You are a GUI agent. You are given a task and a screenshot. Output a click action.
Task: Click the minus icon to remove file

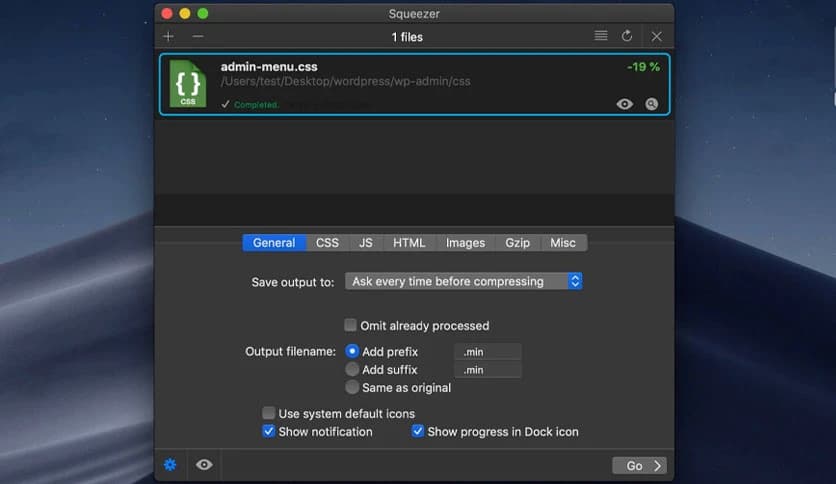pos(197,36)
